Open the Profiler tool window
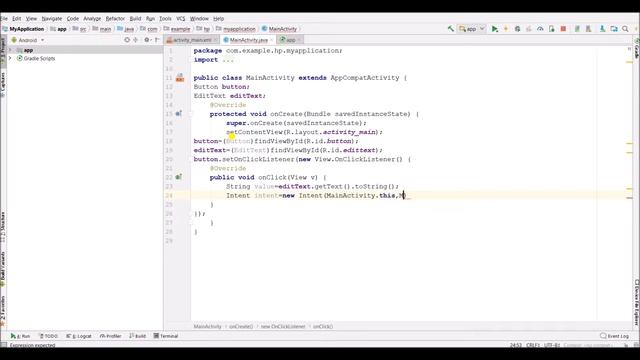 click(x=111, y=336)
